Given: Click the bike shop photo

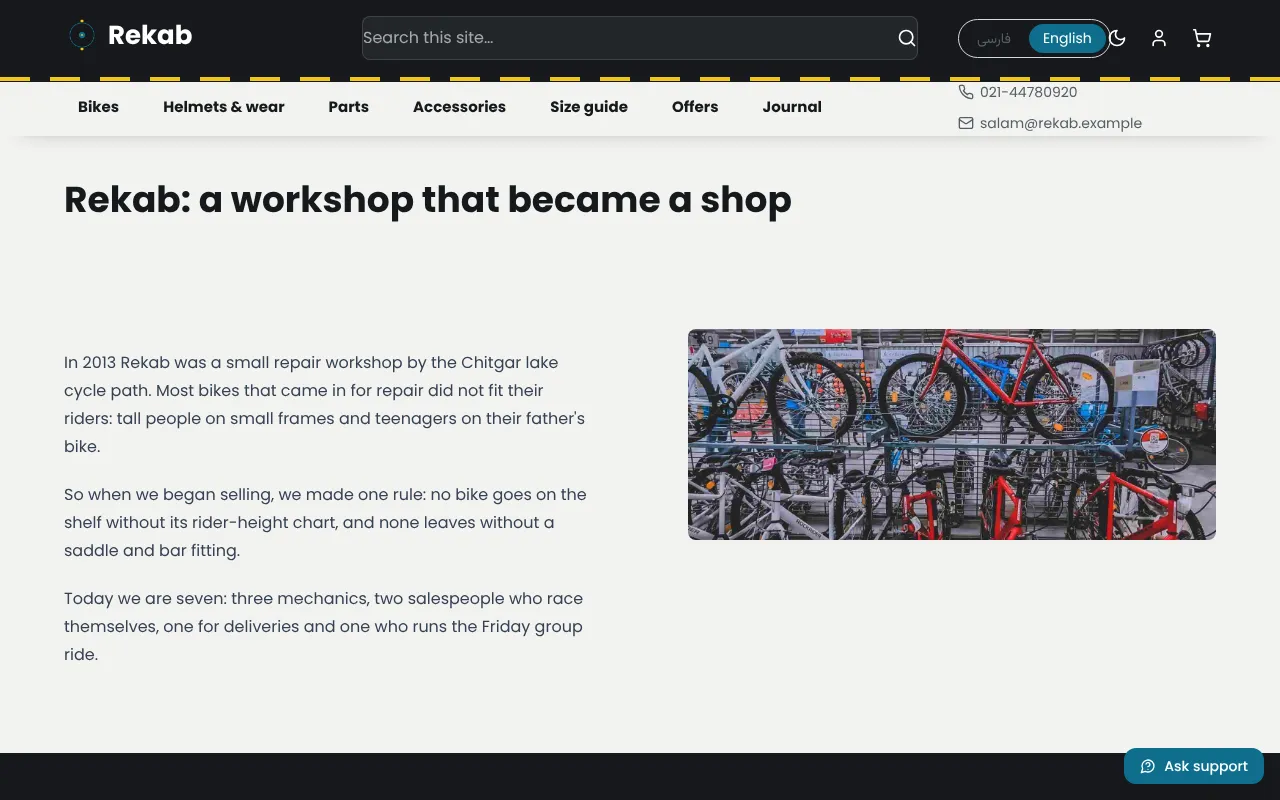Looking at the screenshot, I should pyautogui.click(x=952, y=435).
